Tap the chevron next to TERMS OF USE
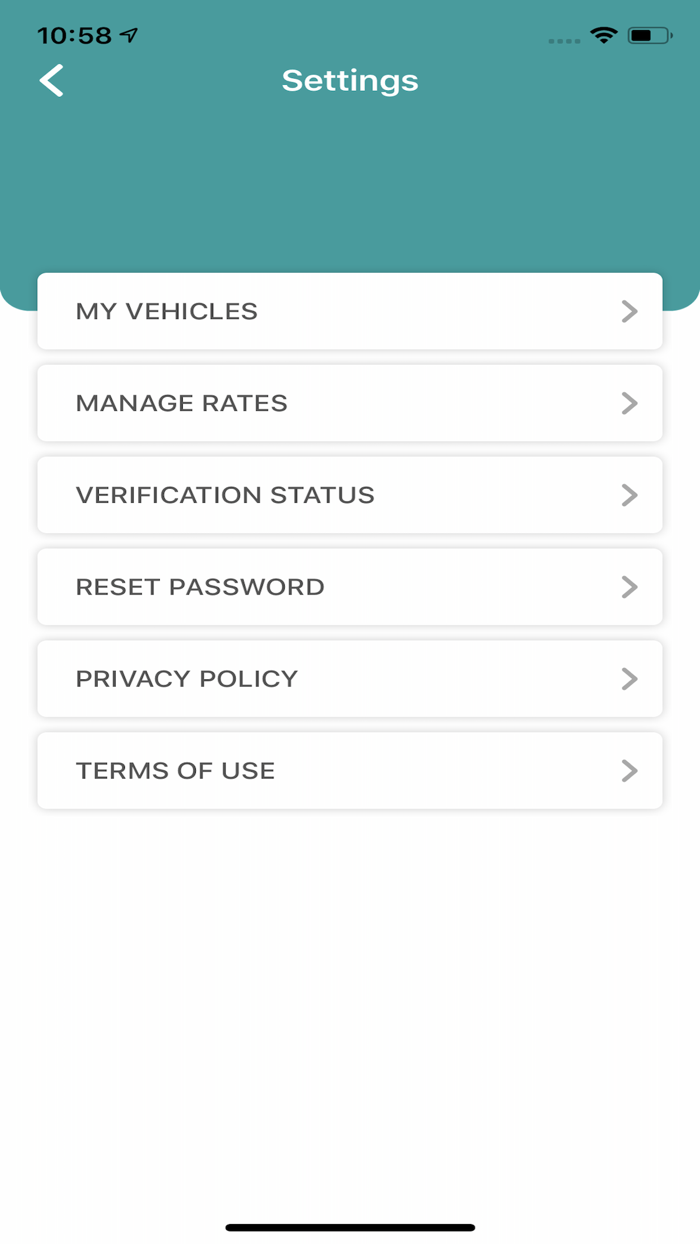The height and width of the screenshot is (1244, 700). (x=630, y=770)
